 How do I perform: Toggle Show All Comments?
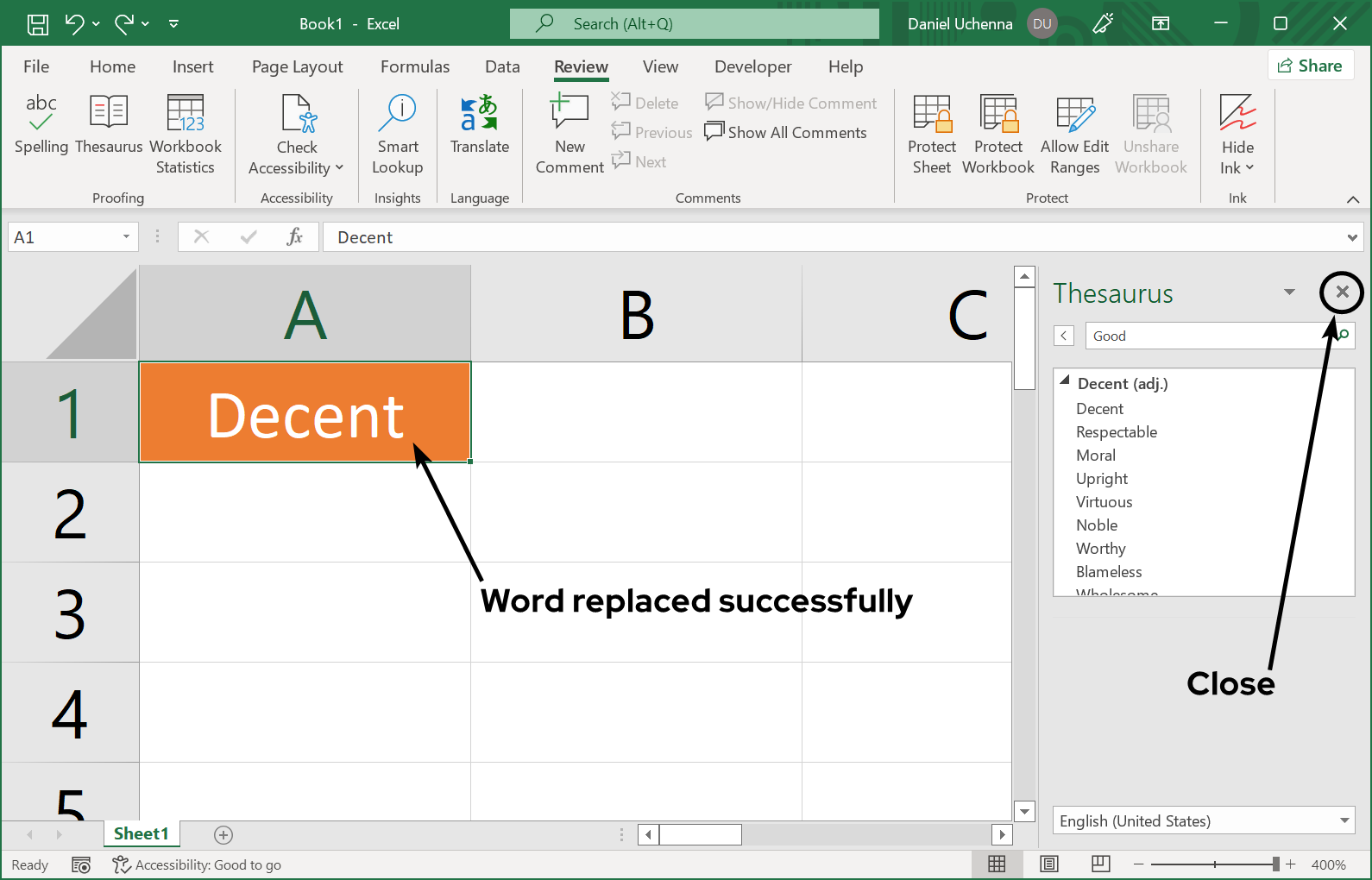[x=785, y=132]
